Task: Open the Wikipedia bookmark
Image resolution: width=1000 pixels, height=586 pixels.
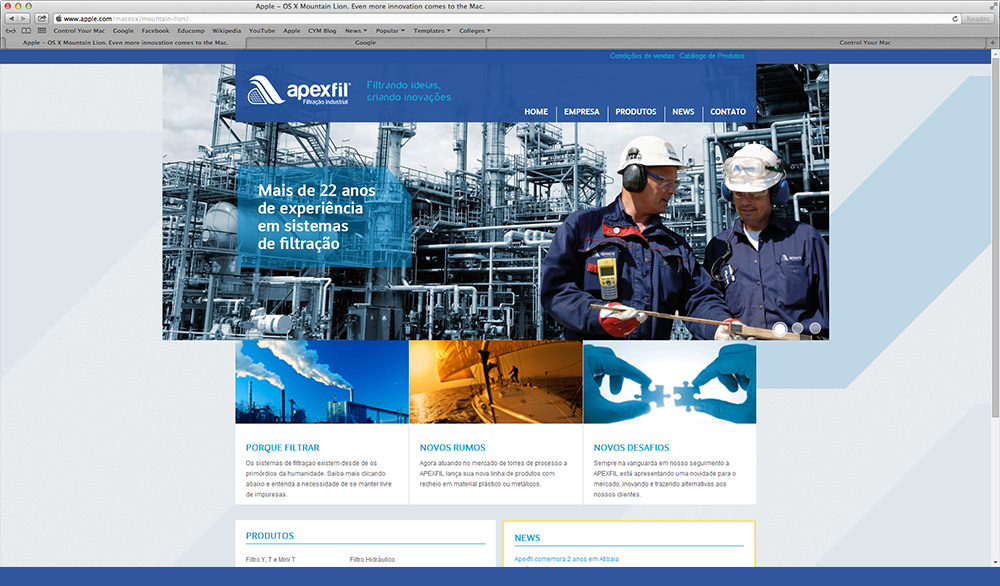Action: coord(226,31)
